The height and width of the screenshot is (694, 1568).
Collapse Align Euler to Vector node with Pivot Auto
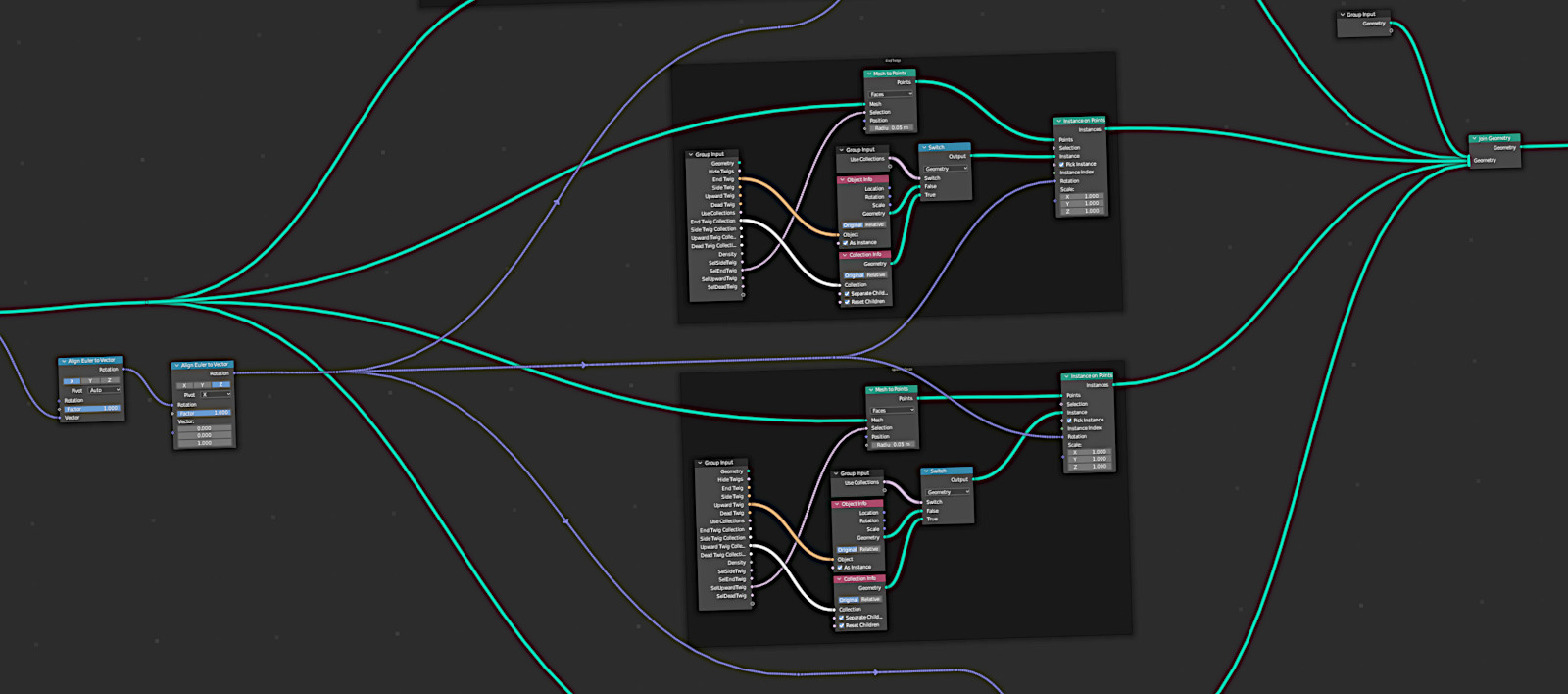64,361
